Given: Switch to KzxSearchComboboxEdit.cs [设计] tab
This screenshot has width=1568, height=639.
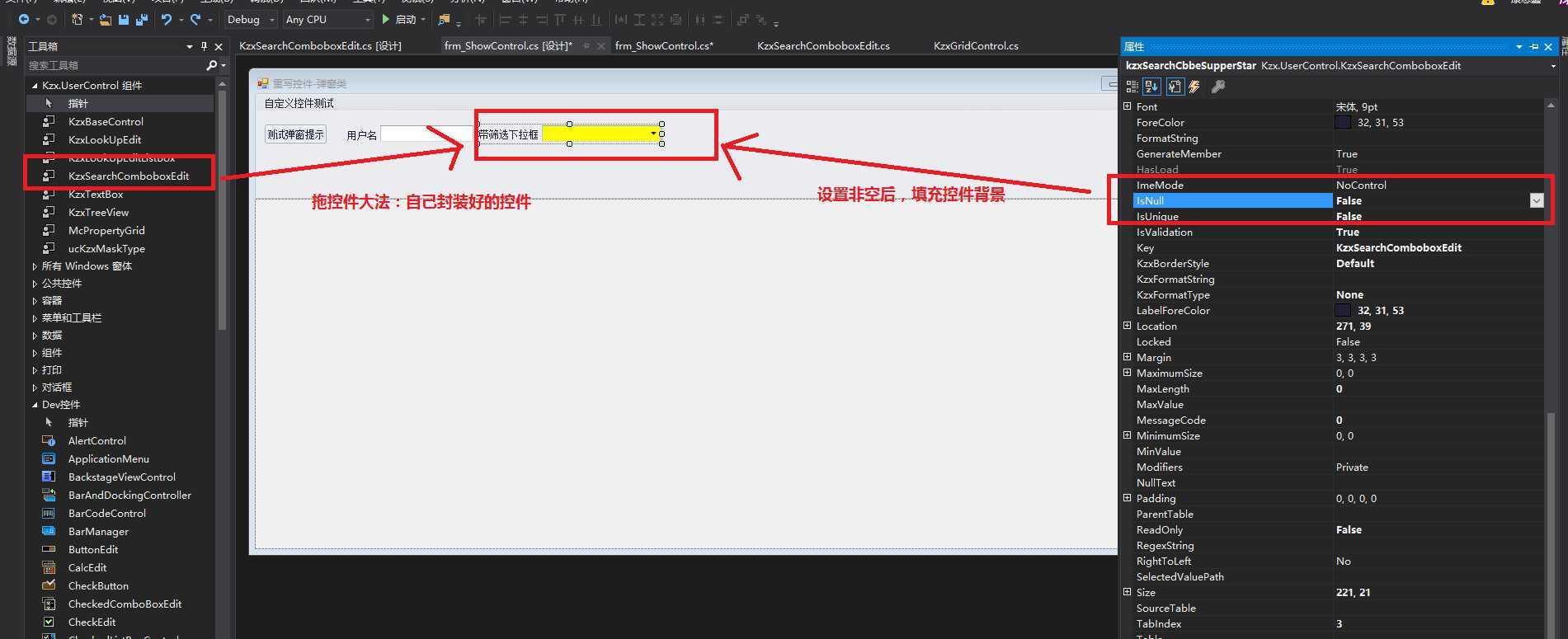Looking at the screenshot, I should (320, 46).
